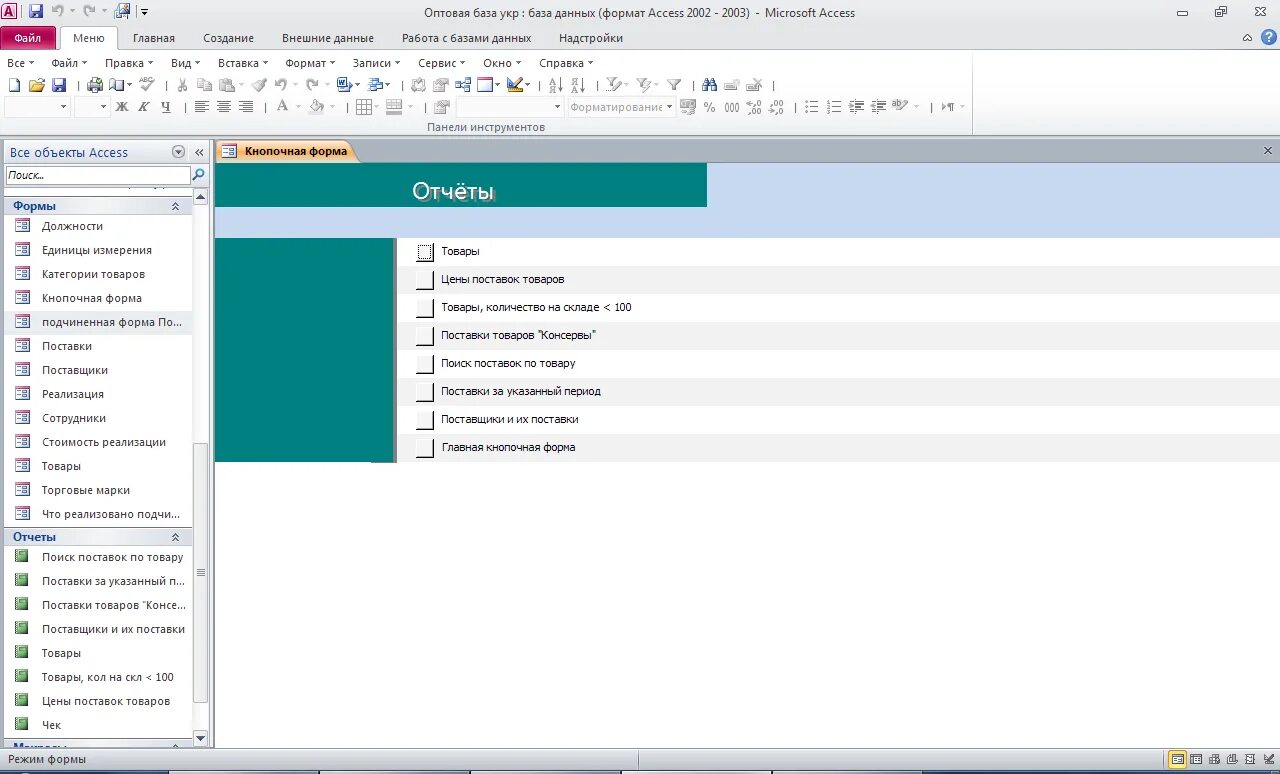
Task: Switch to Datasheet view in the status bar
Action: point(1195,760)
